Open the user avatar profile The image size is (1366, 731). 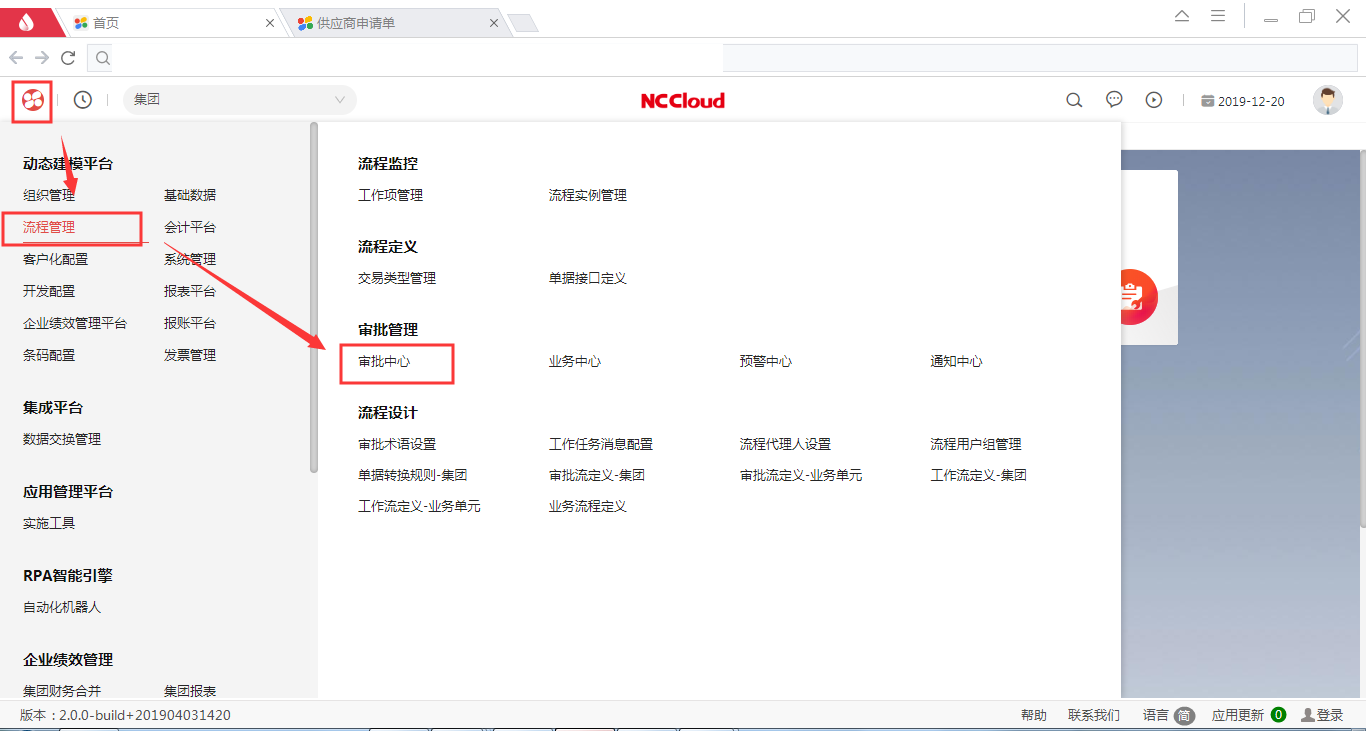[1327, 100]
